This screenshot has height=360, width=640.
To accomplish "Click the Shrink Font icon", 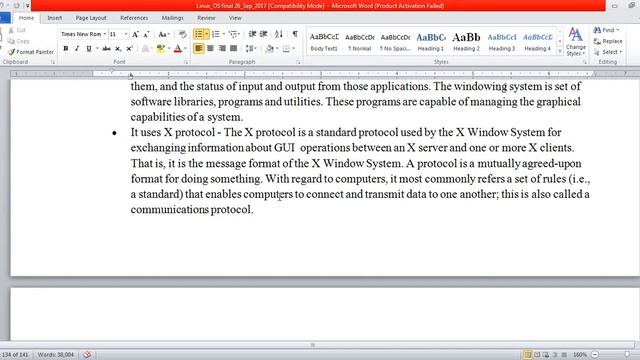I will click(x=146, y=34).
